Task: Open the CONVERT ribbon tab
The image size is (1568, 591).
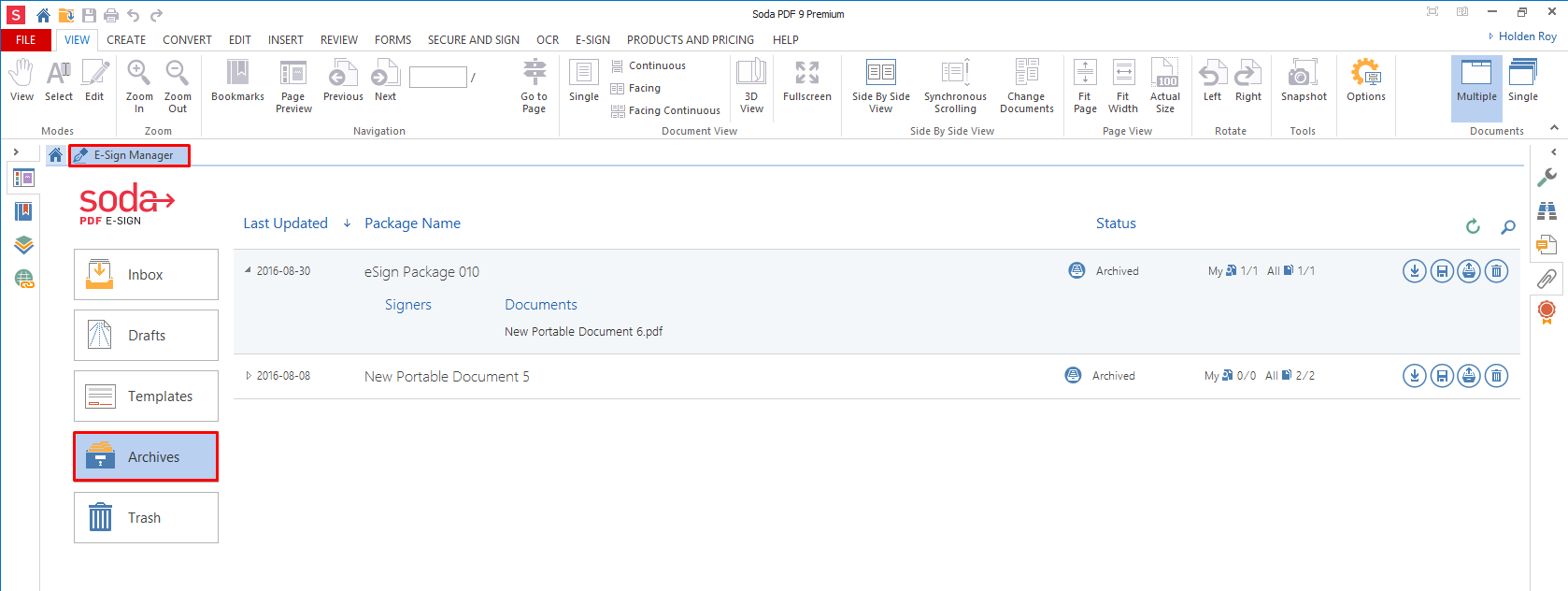Action: (x=187, y=40)
